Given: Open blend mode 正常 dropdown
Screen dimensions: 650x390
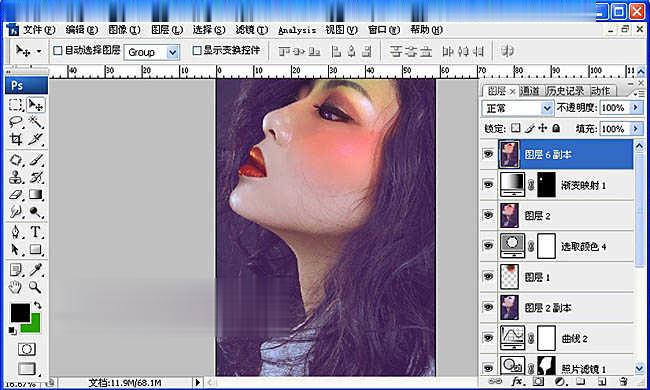Looking at the screenshot, I should point(547,109).
